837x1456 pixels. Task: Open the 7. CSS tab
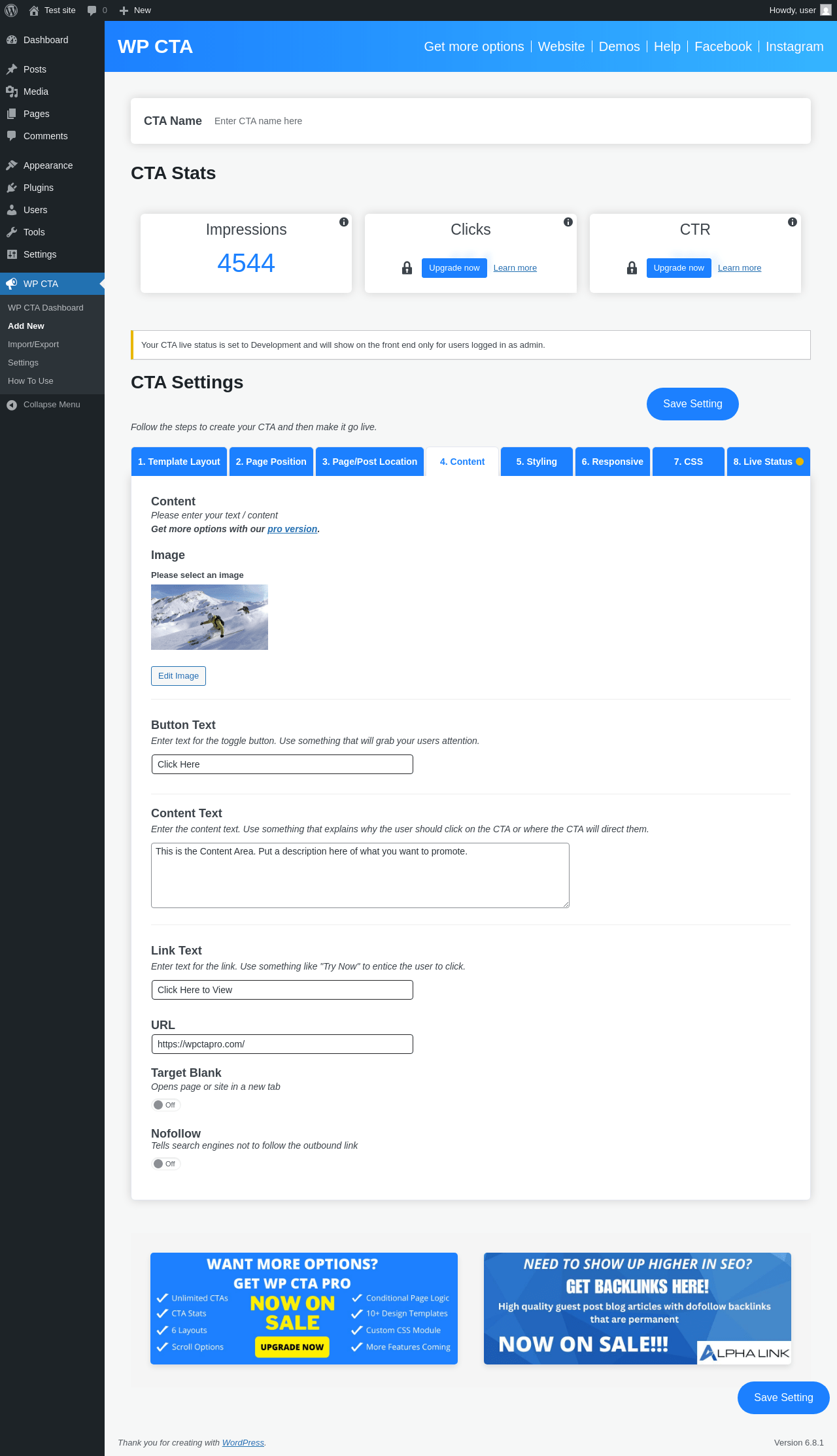(689, 462)
